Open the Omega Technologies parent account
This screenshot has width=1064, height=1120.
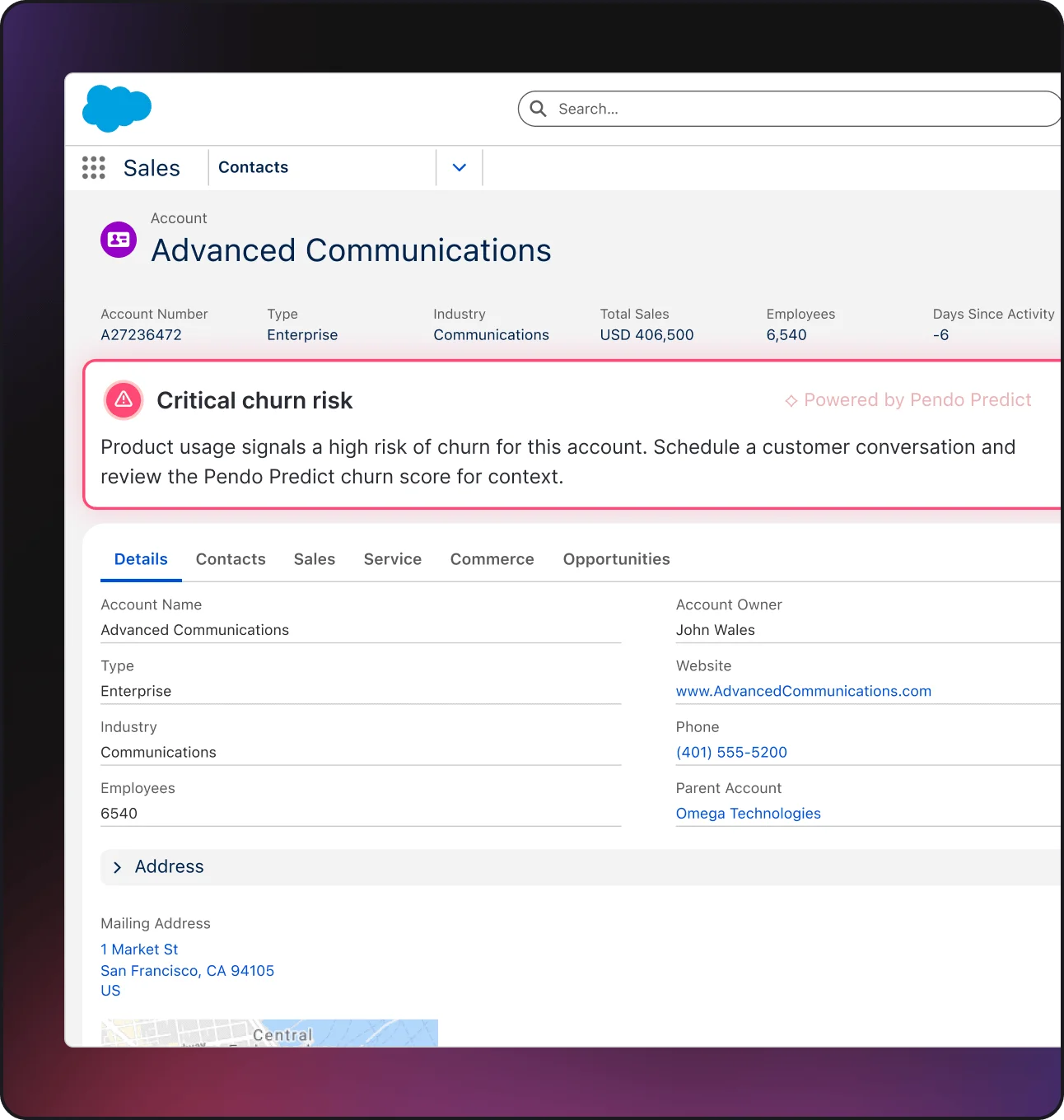(x=748, y=814)
